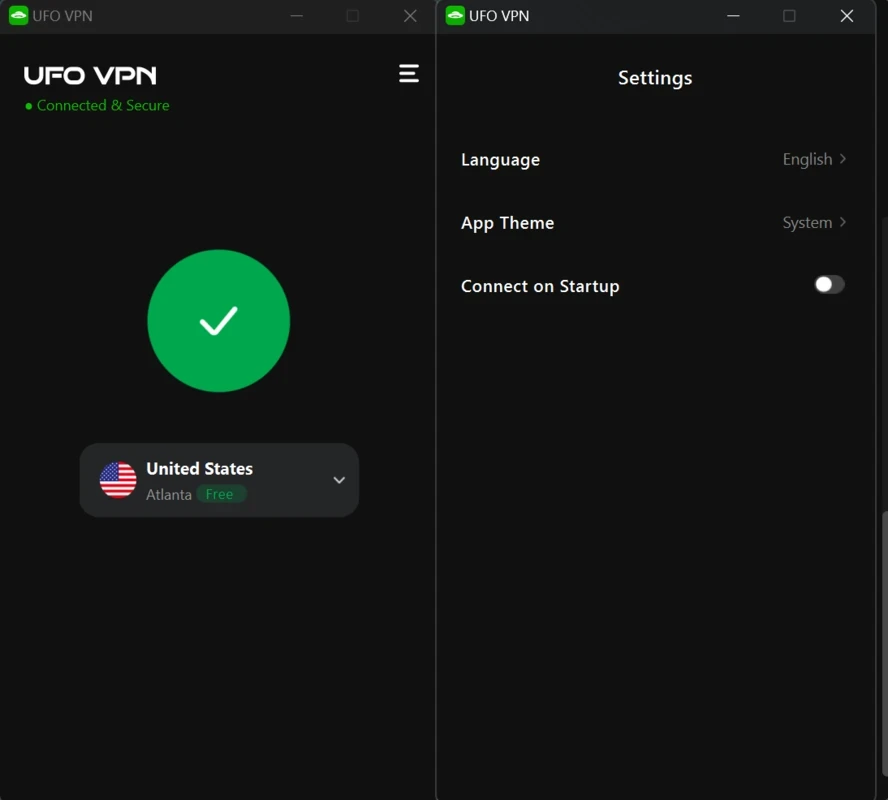
Task: Select the Language settings row
Action: pos(654,160)
